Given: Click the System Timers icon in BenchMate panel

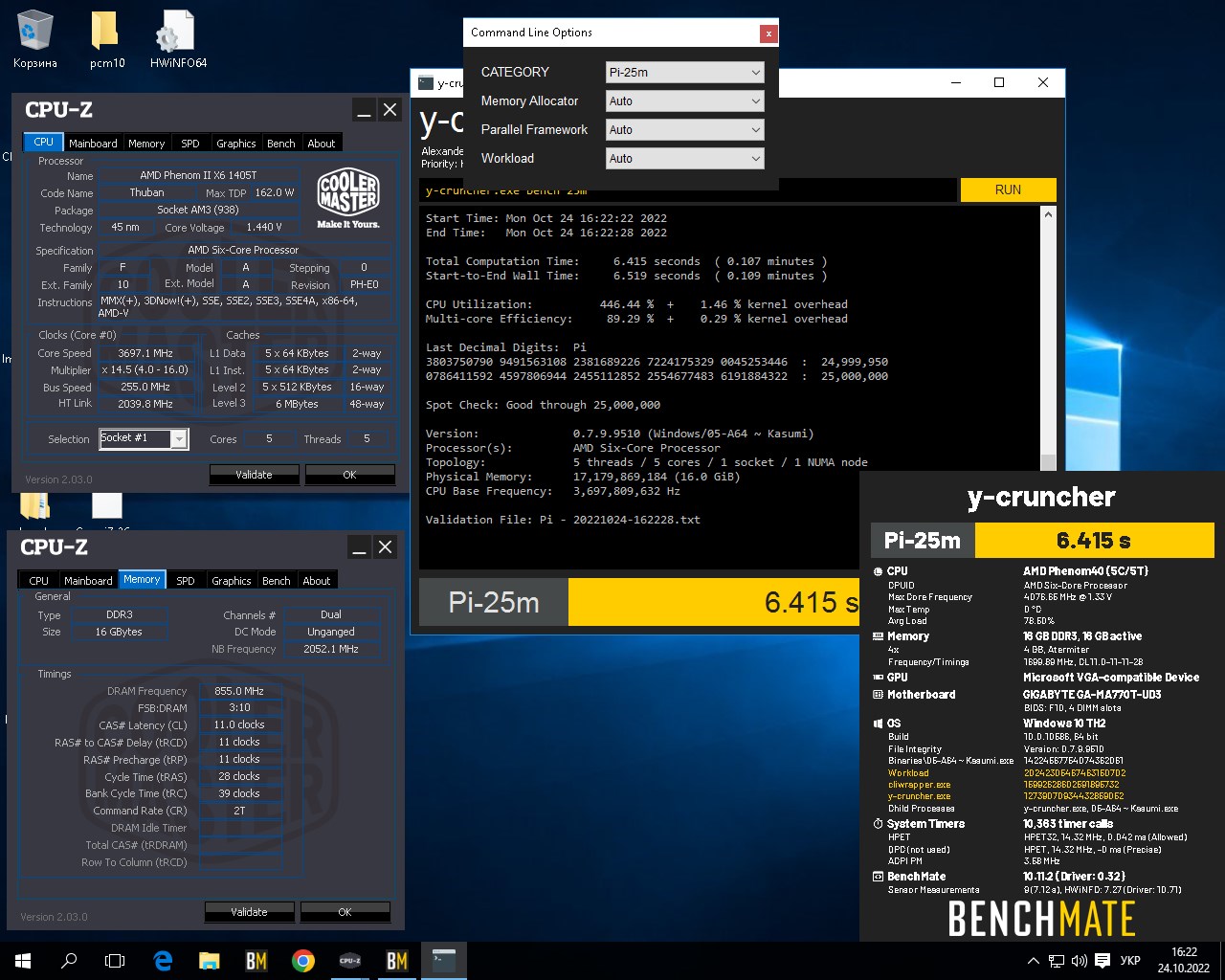Looking at the screenshot, I should [x=878, y=824].
